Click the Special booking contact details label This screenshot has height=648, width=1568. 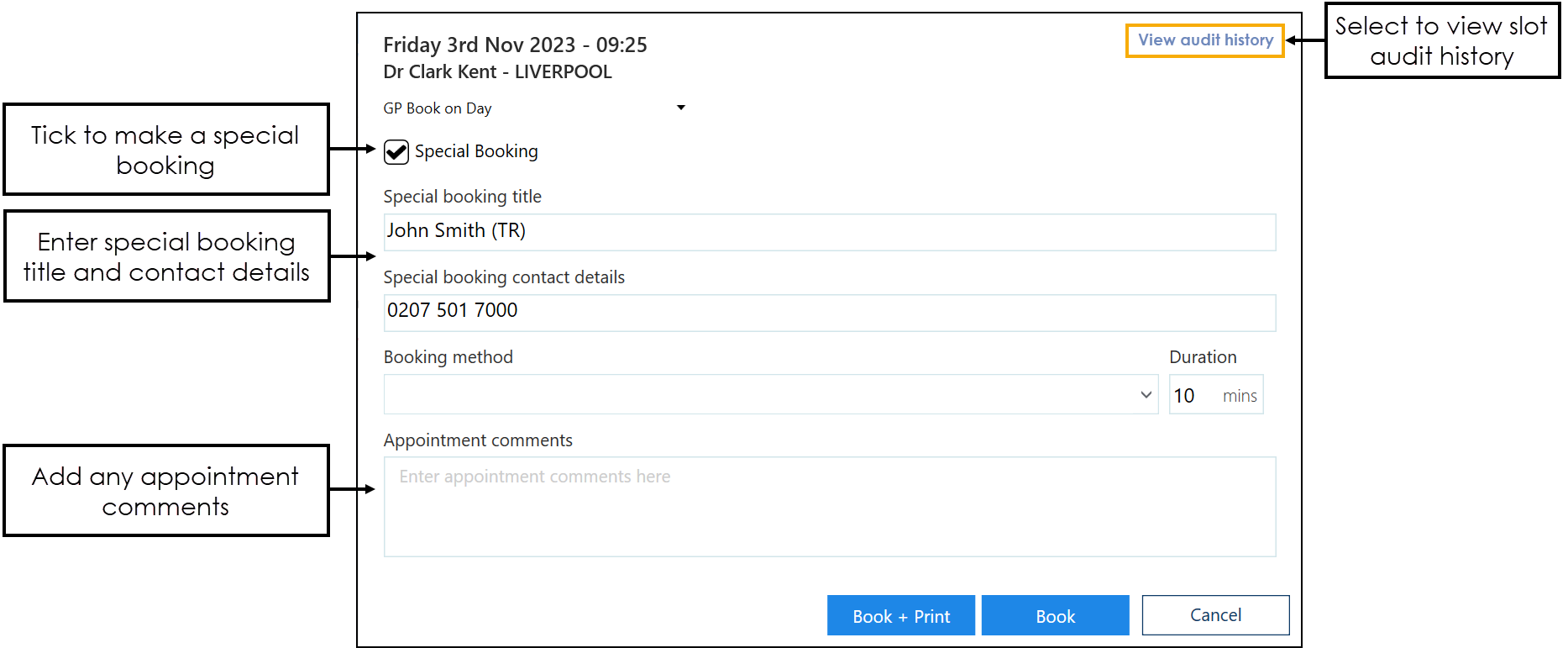coord(504,277)
